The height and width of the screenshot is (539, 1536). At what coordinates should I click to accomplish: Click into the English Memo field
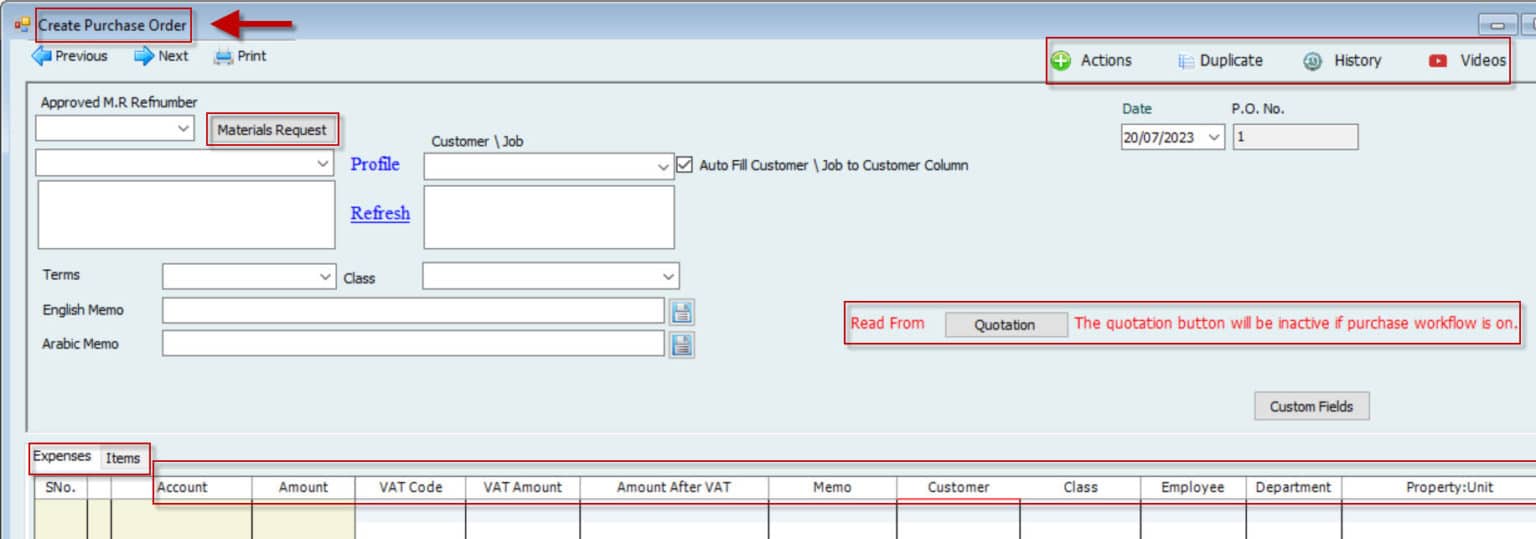(x=412, y=311)
